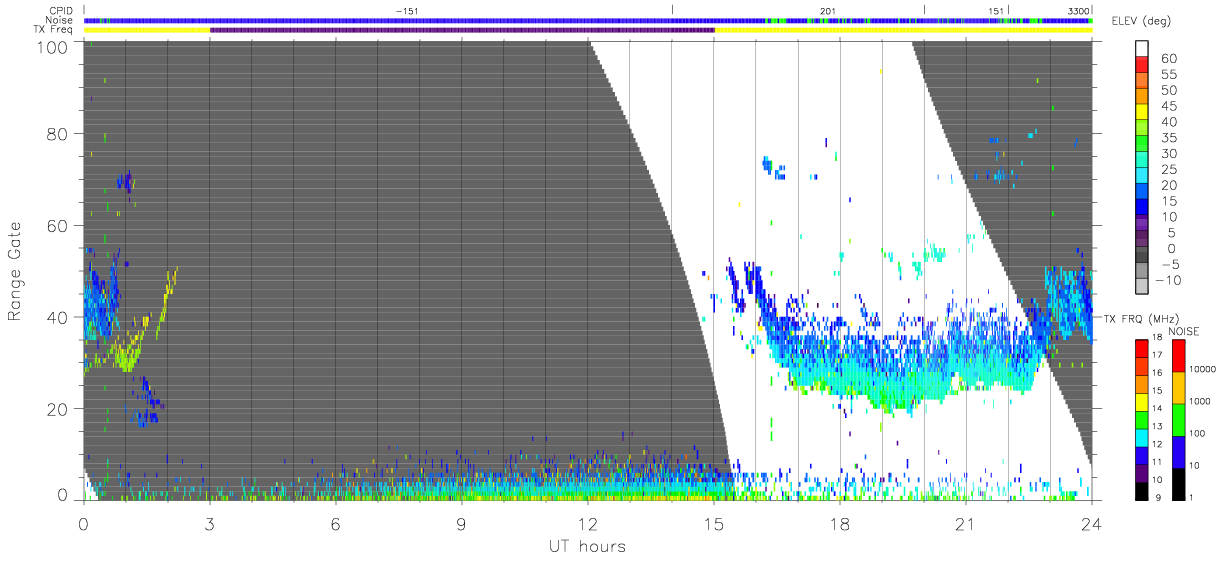
Task: Click the Noise row label at top
Action: [57, 20]
